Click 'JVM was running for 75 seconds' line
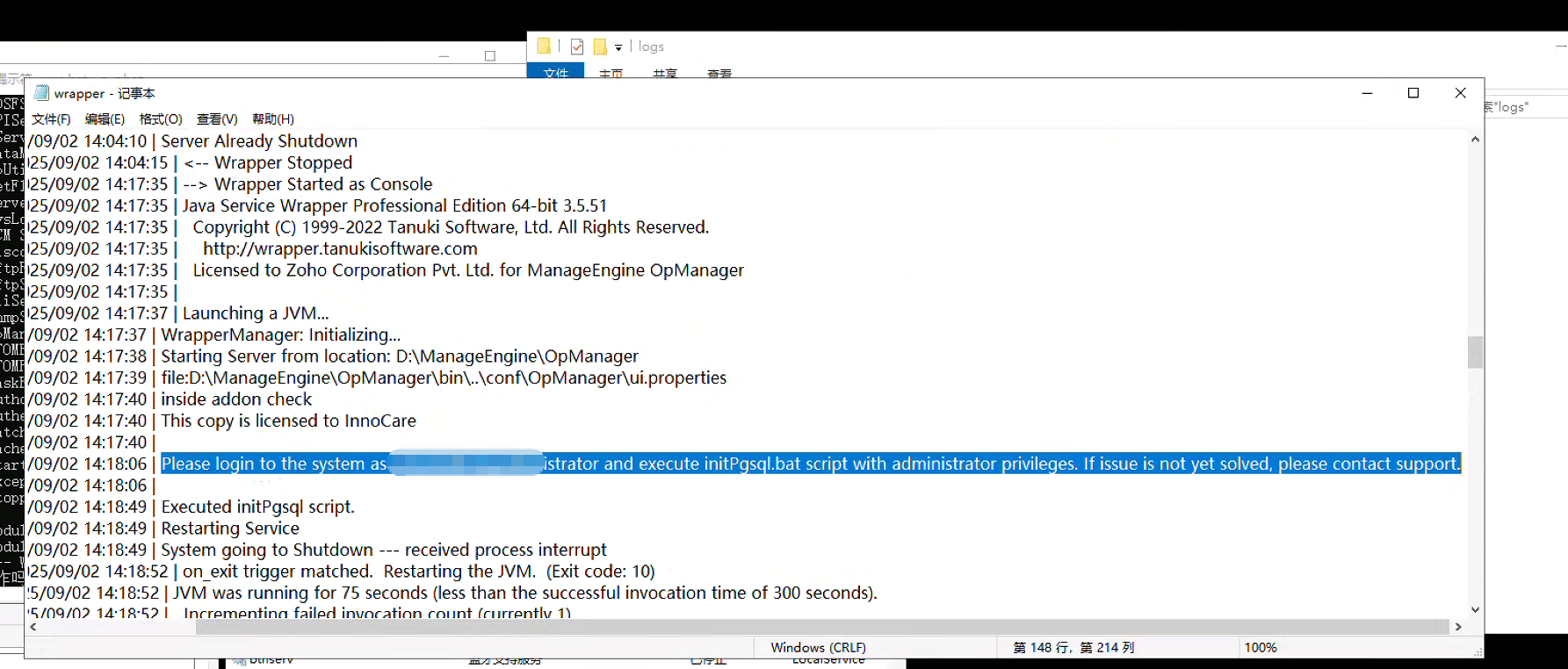The height and width of the screenshot is (669, 1568). (x=525, y=593)
